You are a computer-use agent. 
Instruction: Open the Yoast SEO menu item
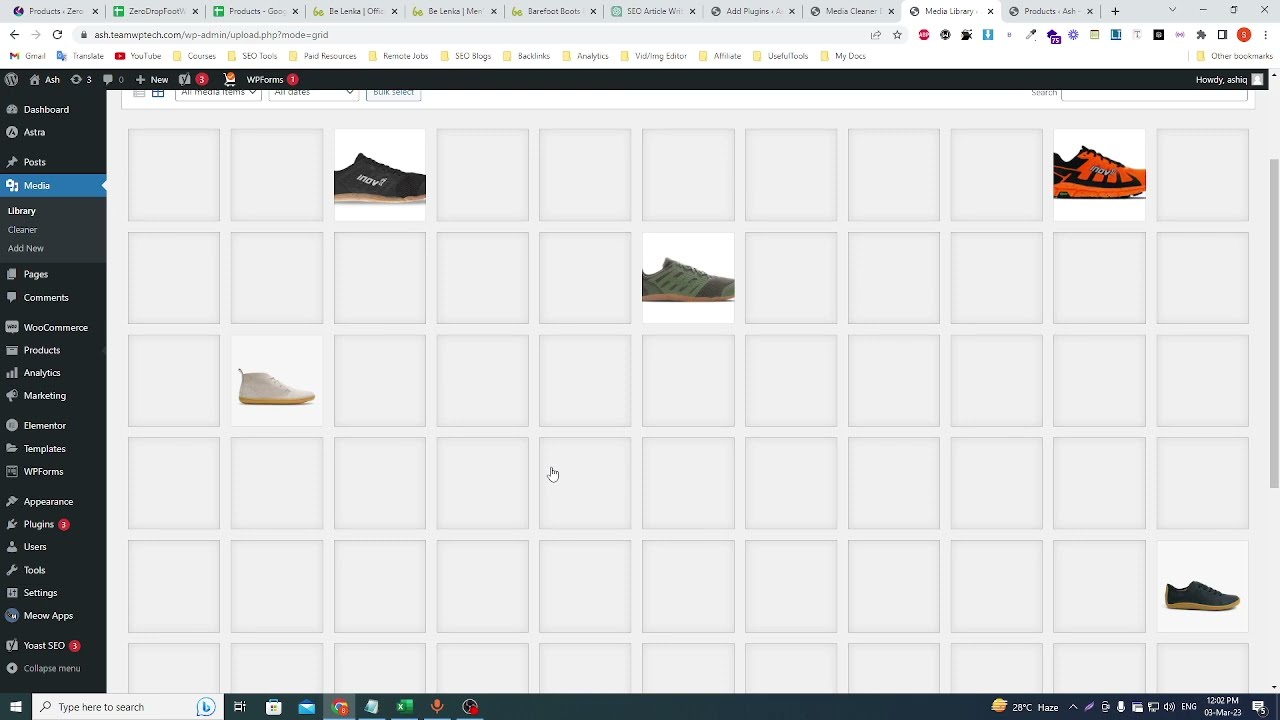(44, 646)
